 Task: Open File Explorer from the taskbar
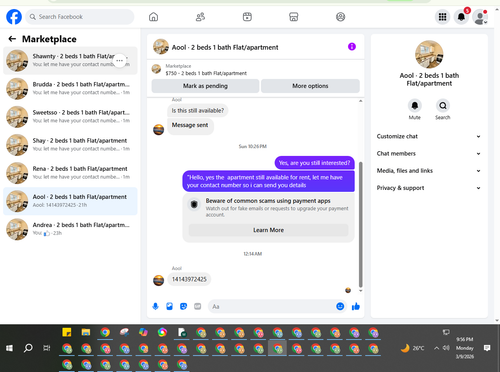click(86, 332)
